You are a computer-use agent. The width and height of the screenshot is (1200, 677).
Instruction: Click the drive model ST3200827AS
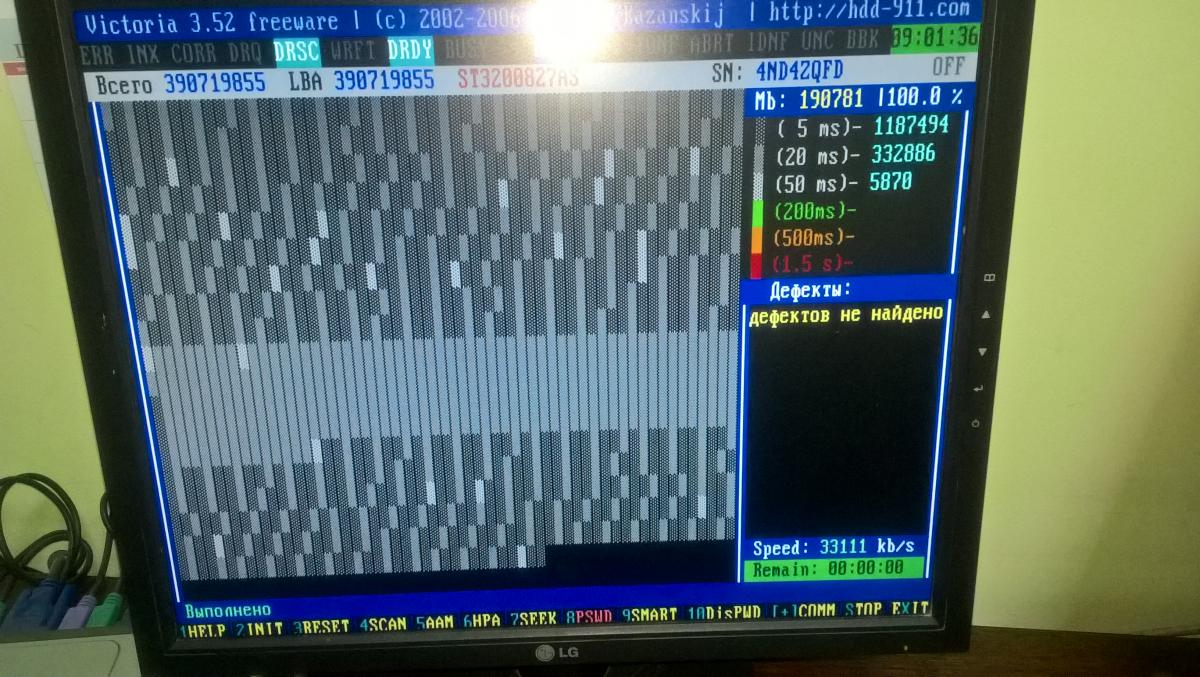pos(519,77)
